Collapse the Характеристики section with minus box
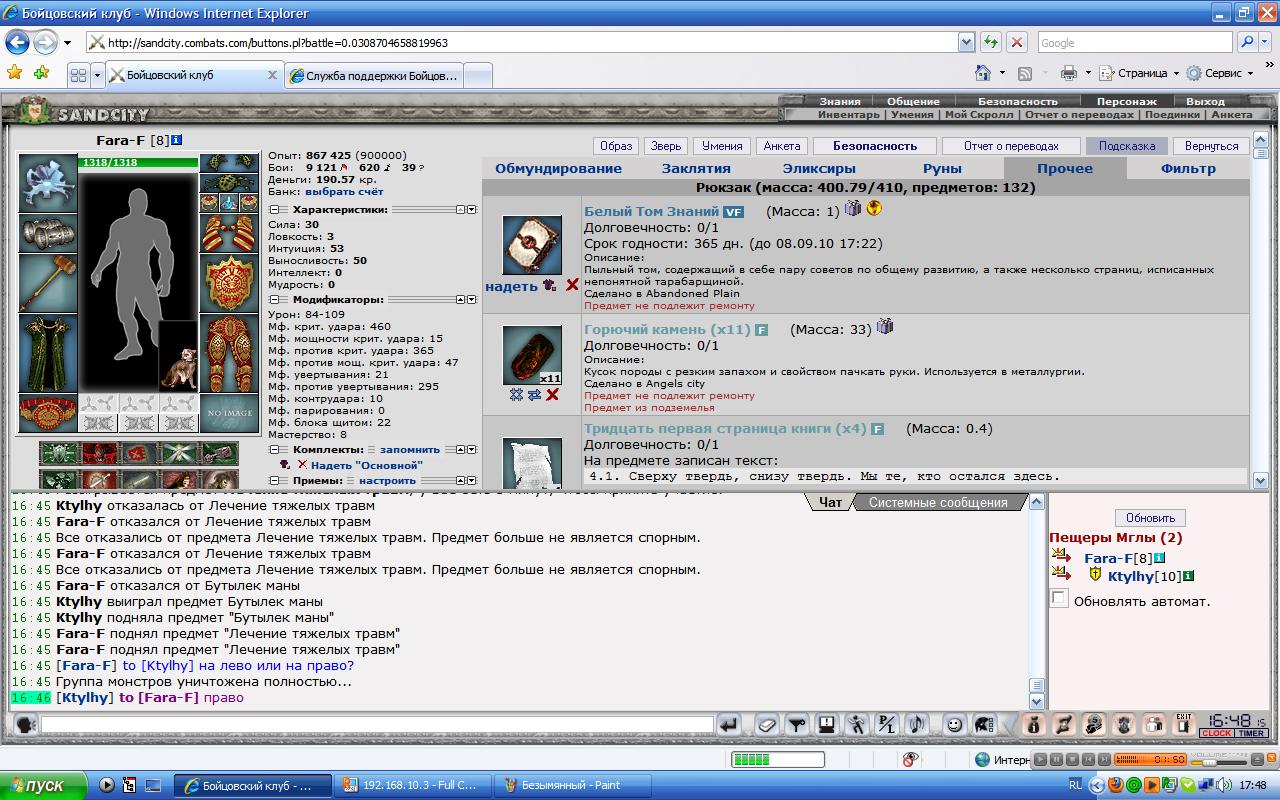The width and height of the screenshot is (1280, 800). [x=274, y=210]
